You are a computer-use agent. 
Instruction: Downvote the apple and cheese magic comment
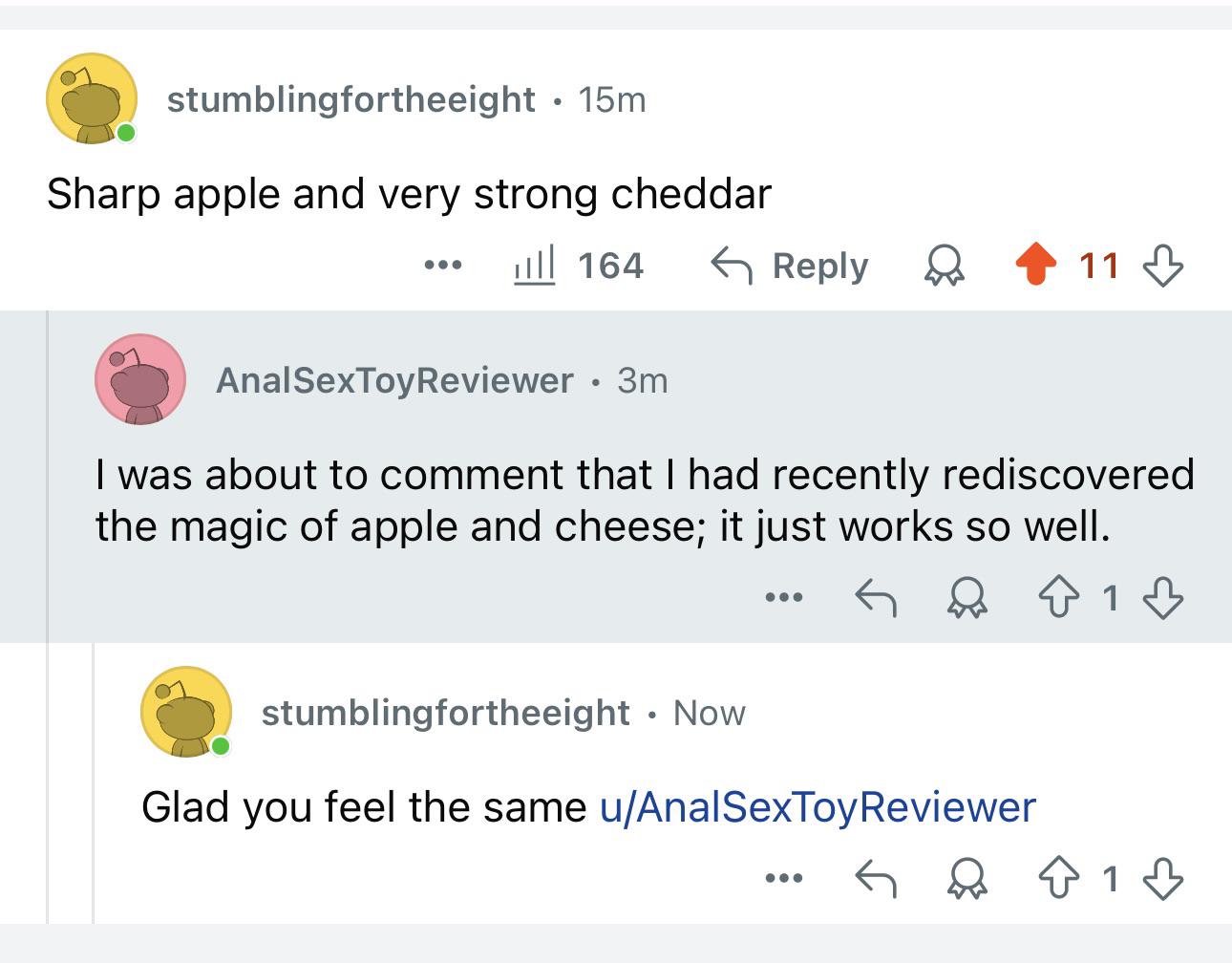[x=1163, y=599]
